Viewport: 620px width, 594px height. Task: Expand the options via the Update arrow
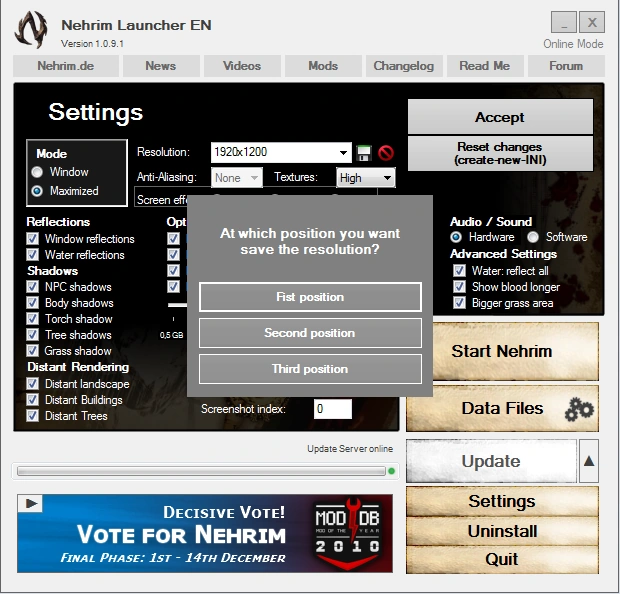click(589, 461)
